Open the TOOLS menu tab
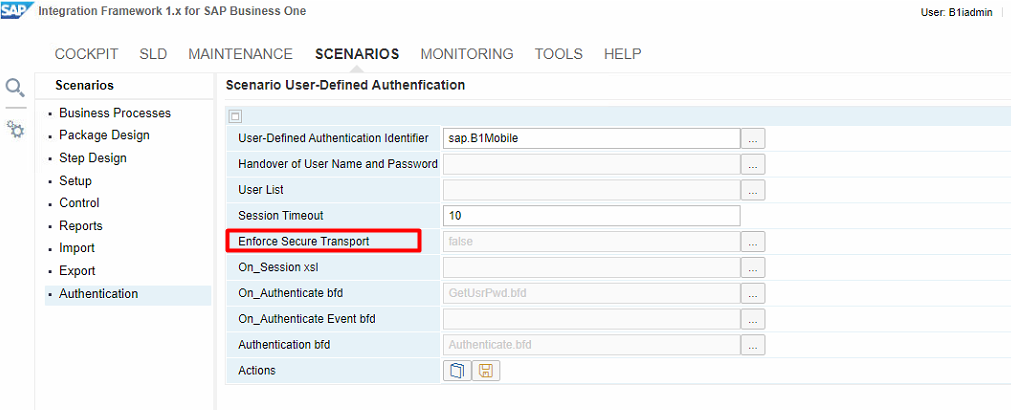 pos(558,54)
